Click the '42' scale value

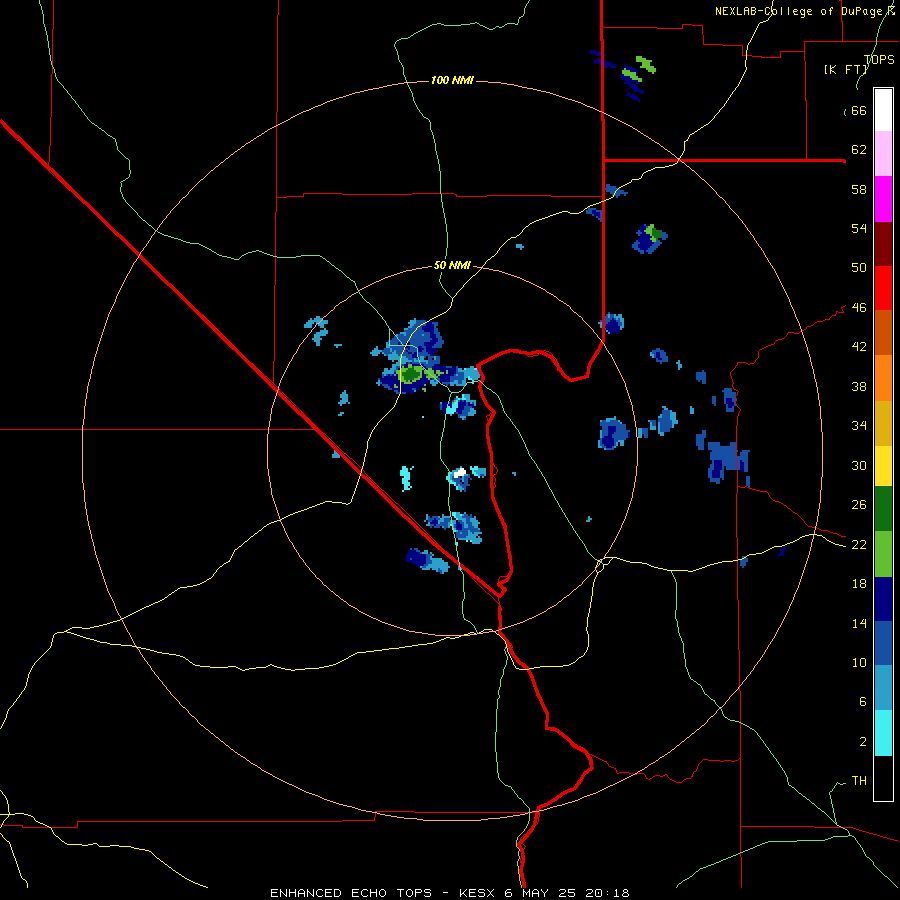tap(859, 347)
